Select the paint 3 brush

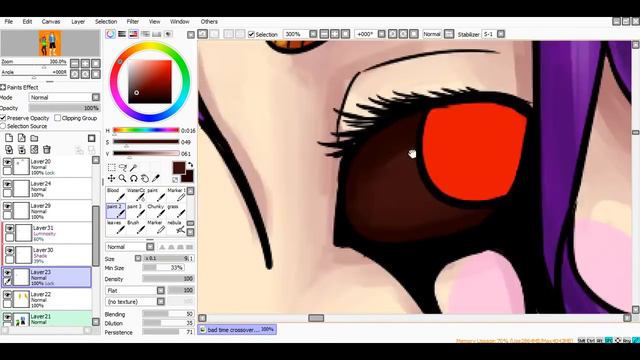point(136,211)
